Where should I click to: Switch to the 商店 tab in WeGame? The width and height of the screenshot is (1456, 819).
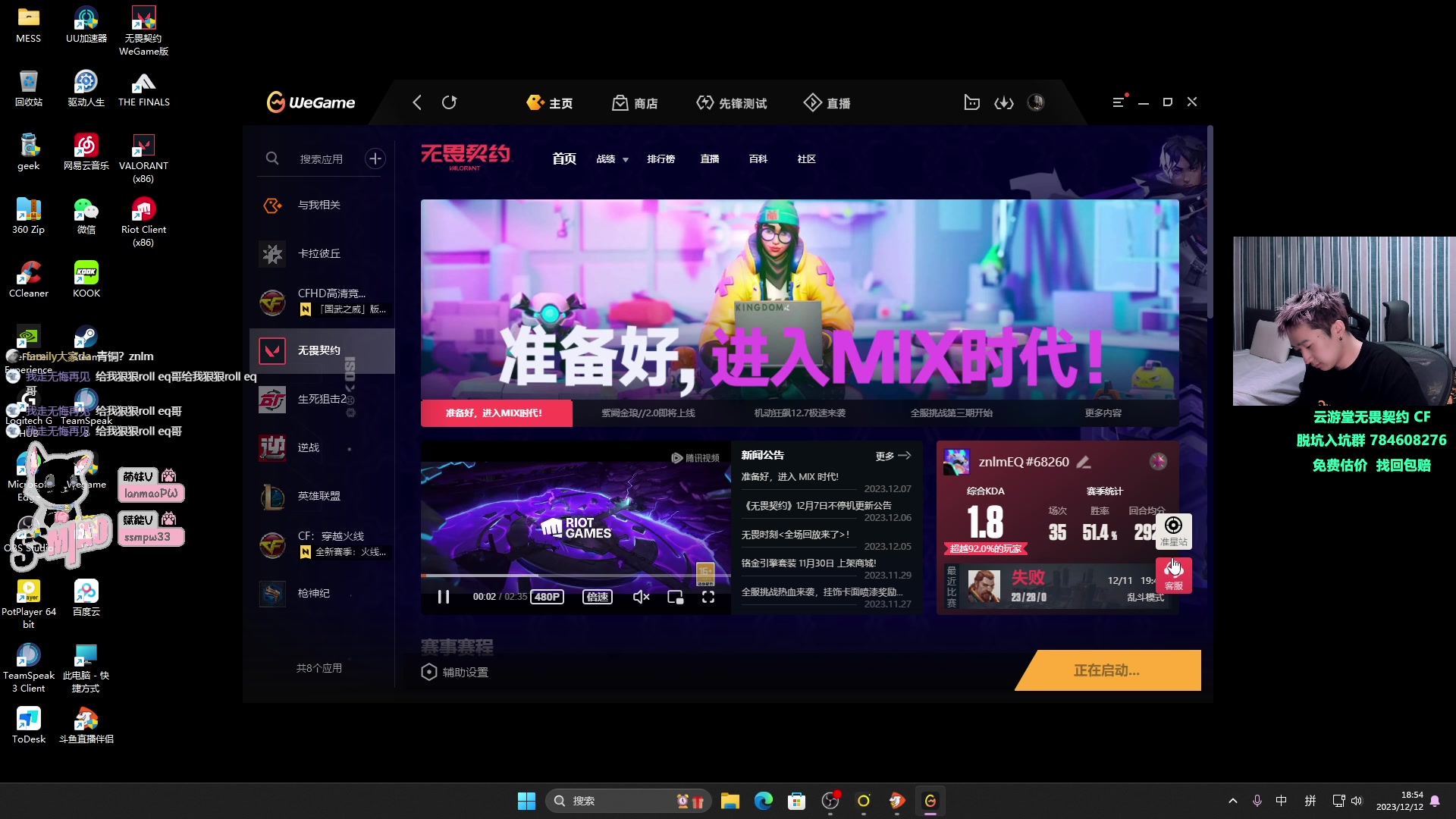coord(635,103)
